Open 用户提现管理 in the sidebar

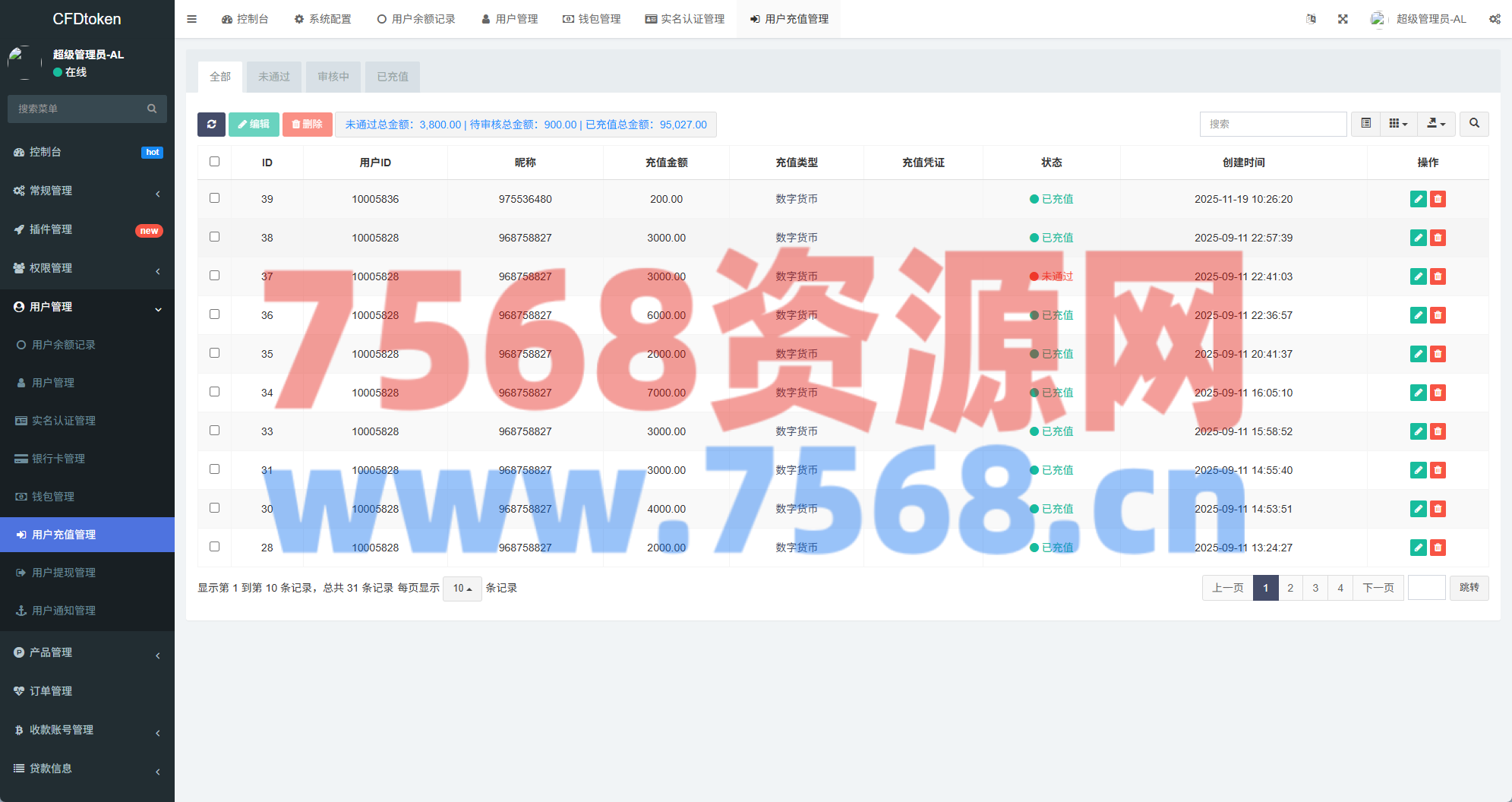tap(64, 573)
